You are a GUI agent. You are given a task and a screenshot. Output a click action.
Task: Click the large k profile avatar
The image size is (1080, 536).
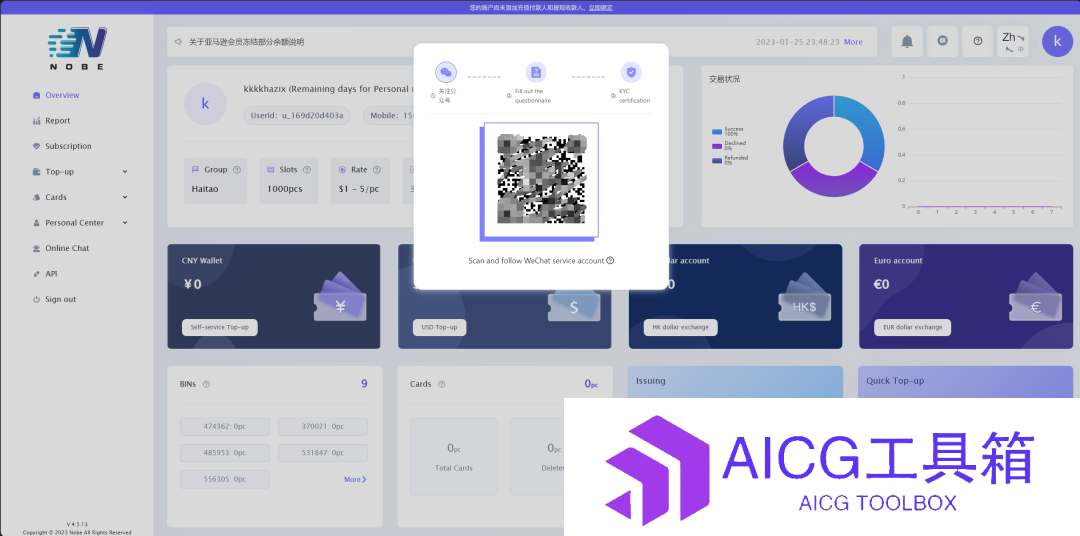click(205, 103)
